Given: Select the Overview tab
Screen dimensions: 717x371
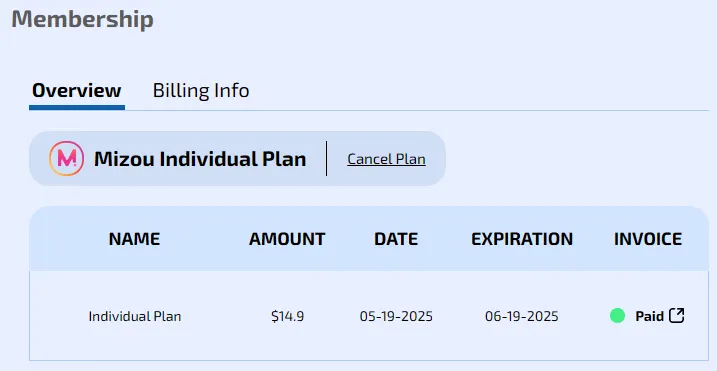Looking at the screenshot, I should (x=76, y=91).
